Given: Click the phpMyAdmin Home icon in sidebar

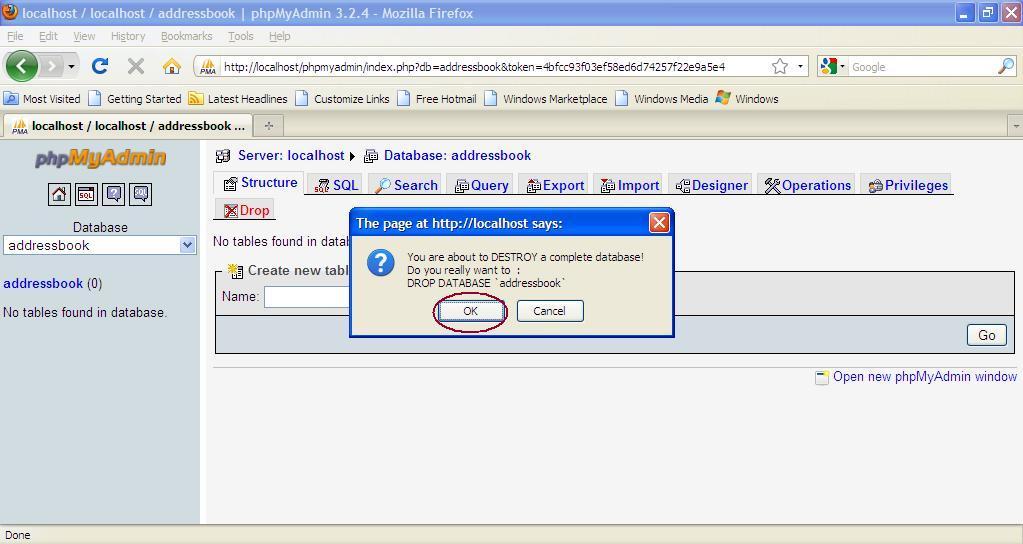Looking at the screenshot, I should (59, 194).
